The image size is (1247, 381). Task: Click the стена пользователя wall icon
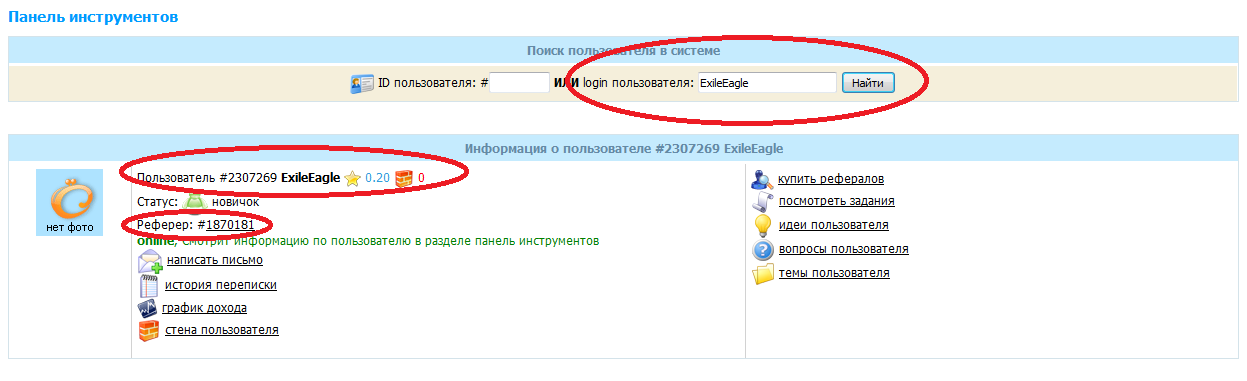[x=148, y=331]
